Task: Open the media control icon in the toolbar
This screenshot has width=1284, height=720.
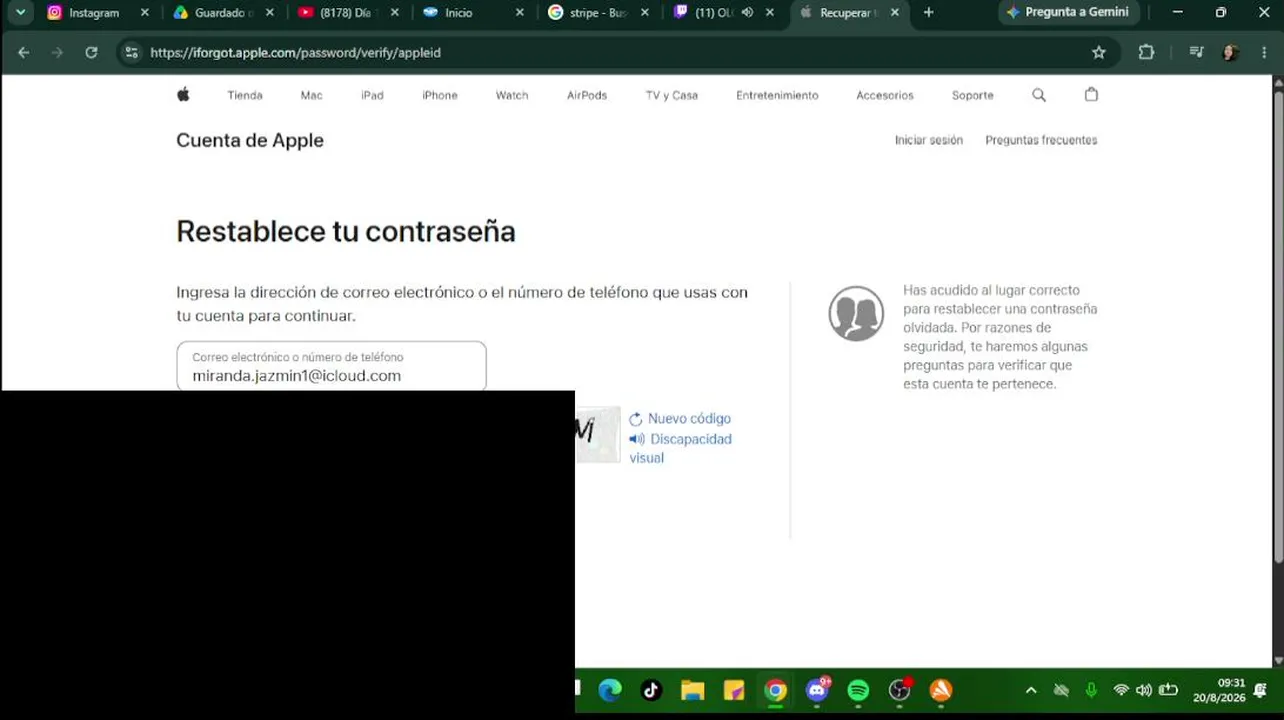Action: pyautogui.click(x=1196, y=52)
